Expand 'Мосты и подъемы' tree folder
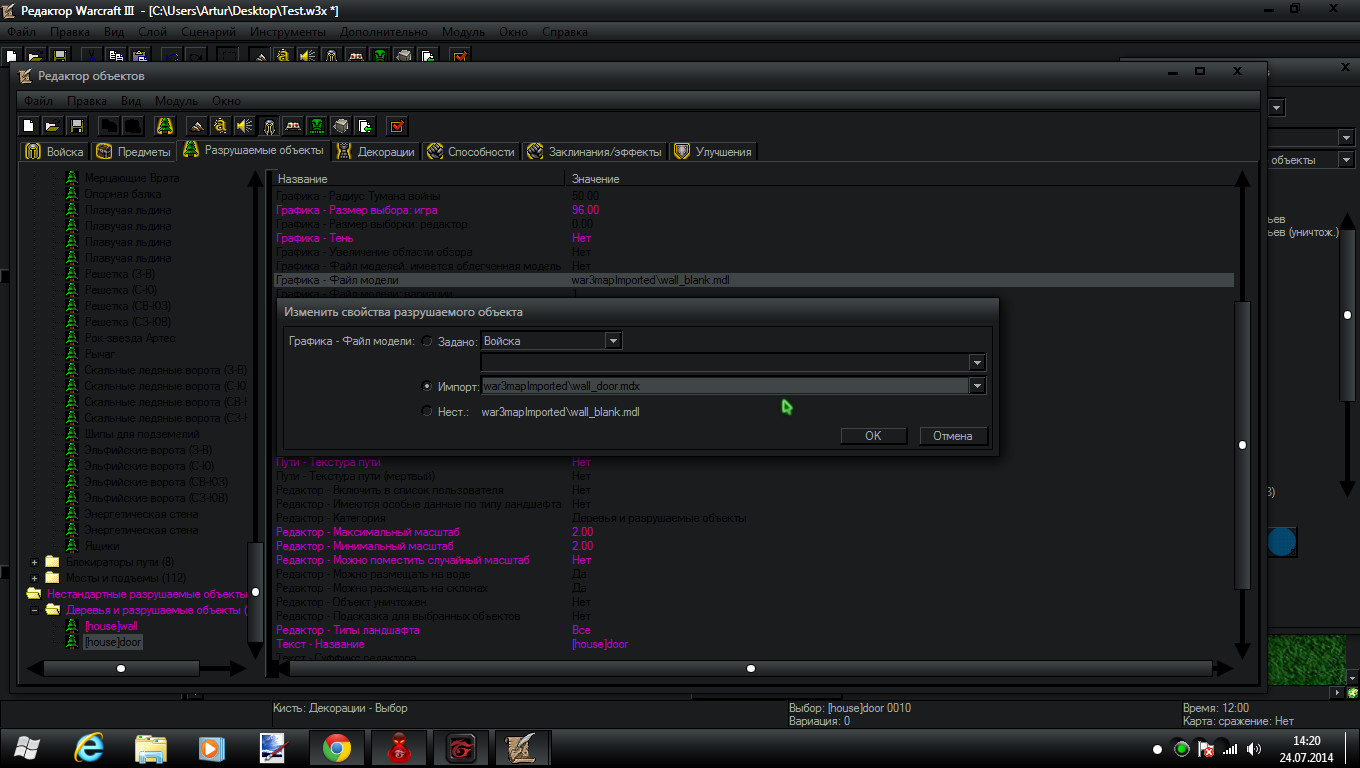 click(x=35, y=578)
